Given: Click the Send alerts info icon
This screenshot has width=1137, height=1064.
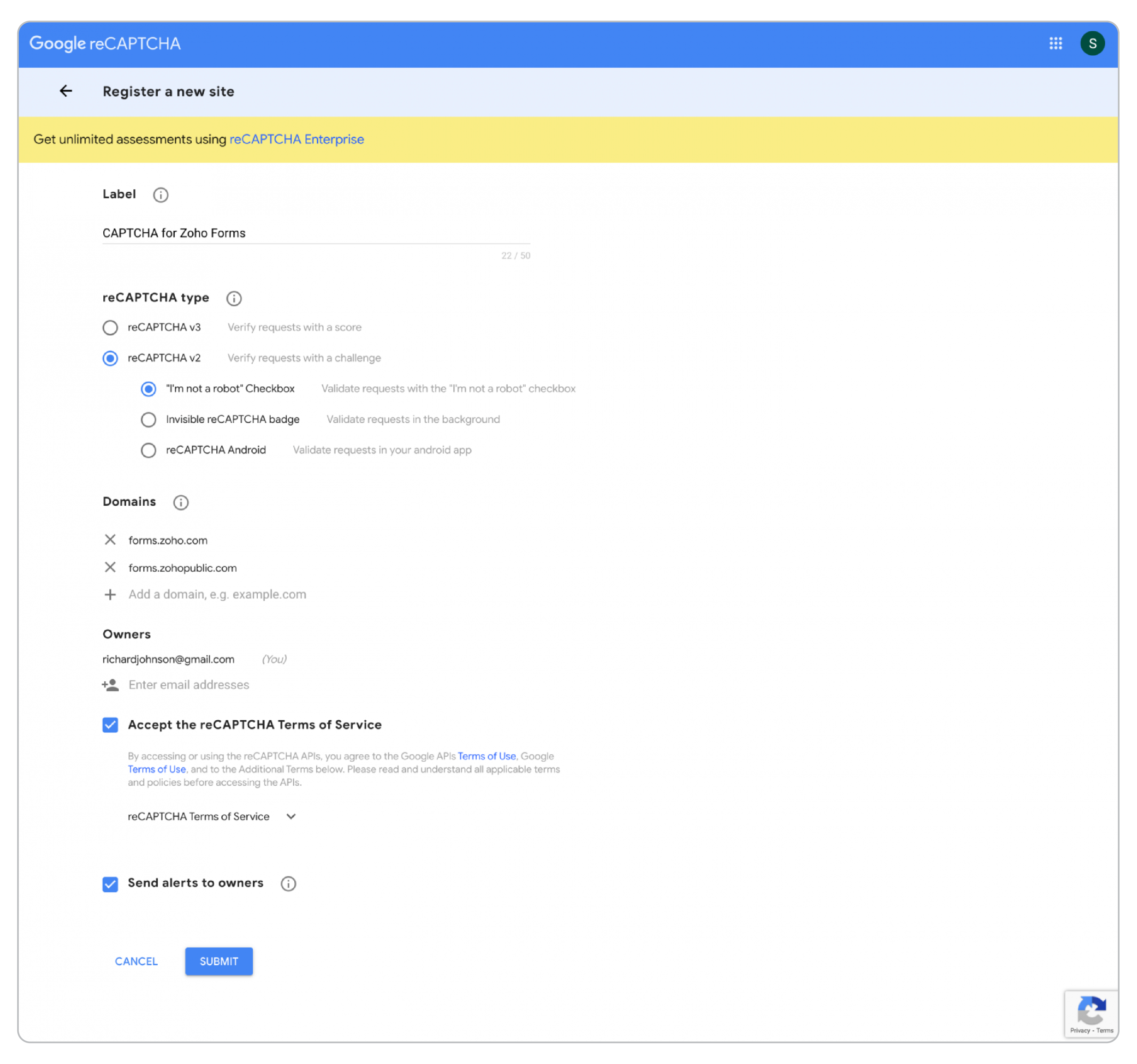Looking at the screenshot, I should point(288,883).
